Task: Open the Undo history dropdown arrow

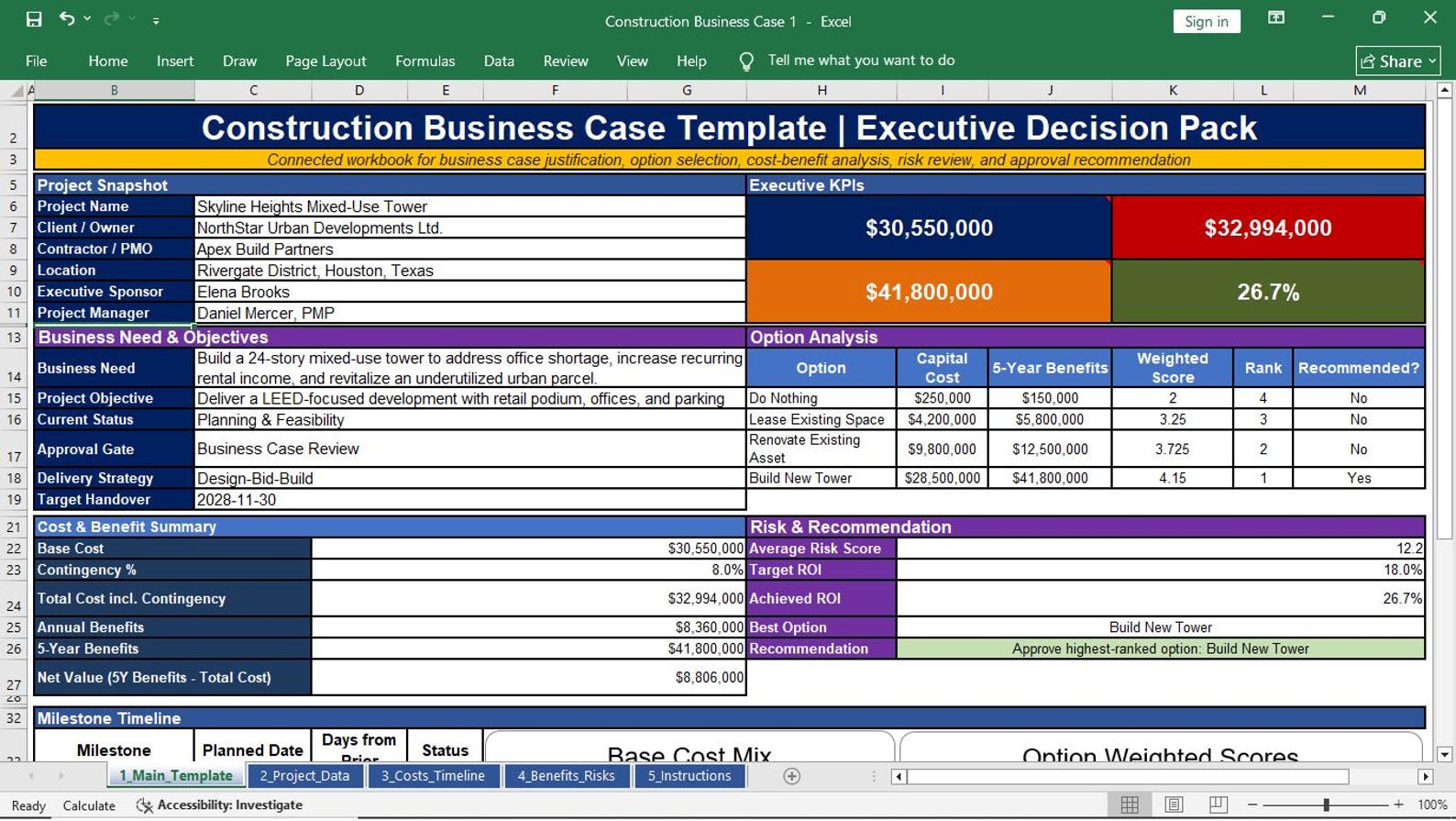Action: (87, 19)
